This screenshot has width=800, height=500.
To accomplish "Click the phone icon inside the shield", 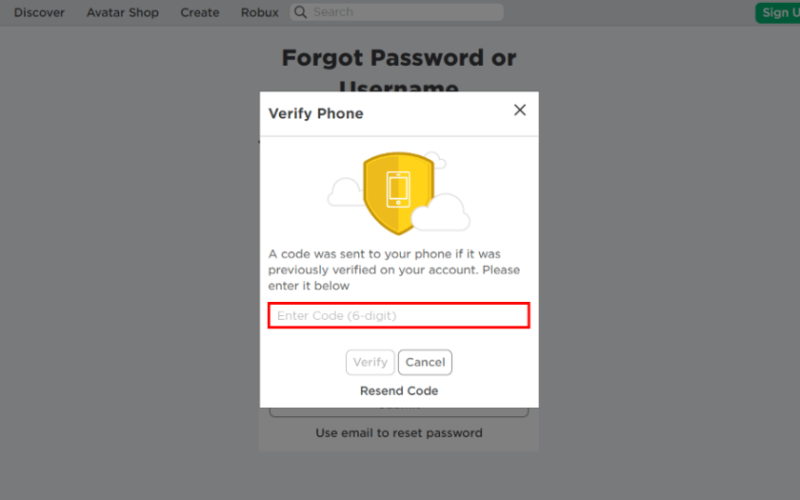I will (x=398, y=190).
